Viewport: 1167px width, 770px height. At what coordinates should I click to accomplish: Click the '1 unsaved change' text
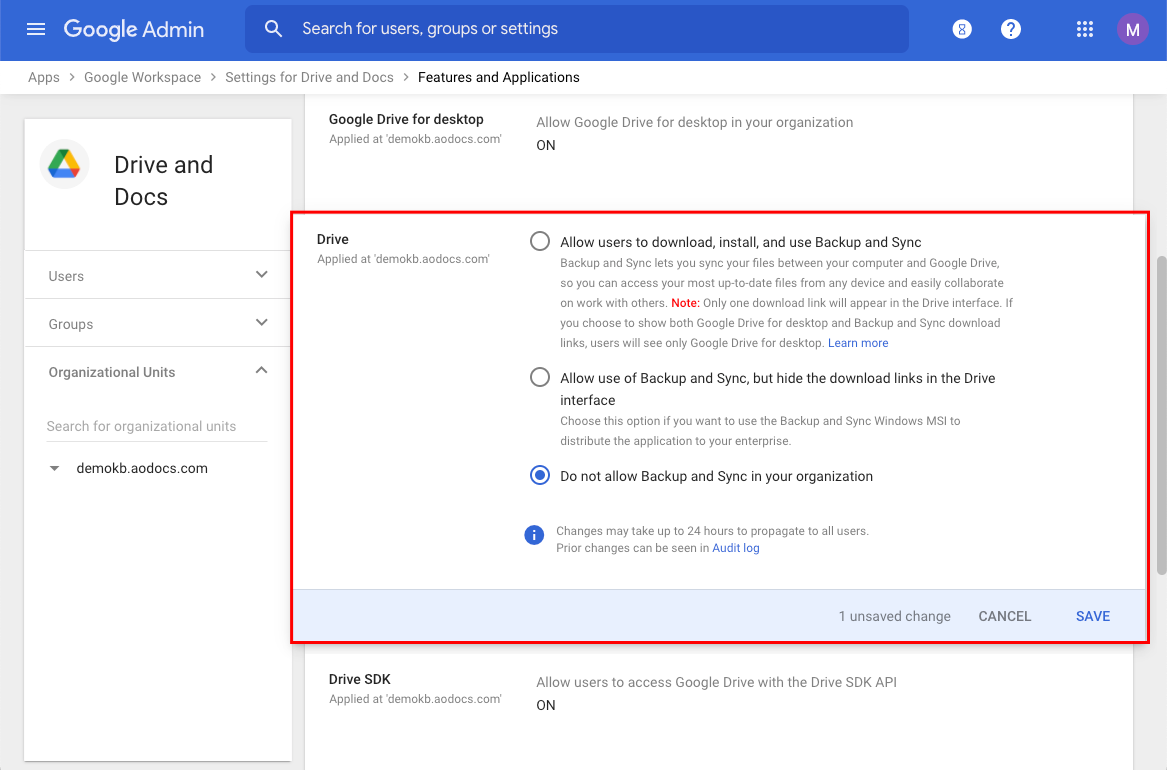[895, 616]
